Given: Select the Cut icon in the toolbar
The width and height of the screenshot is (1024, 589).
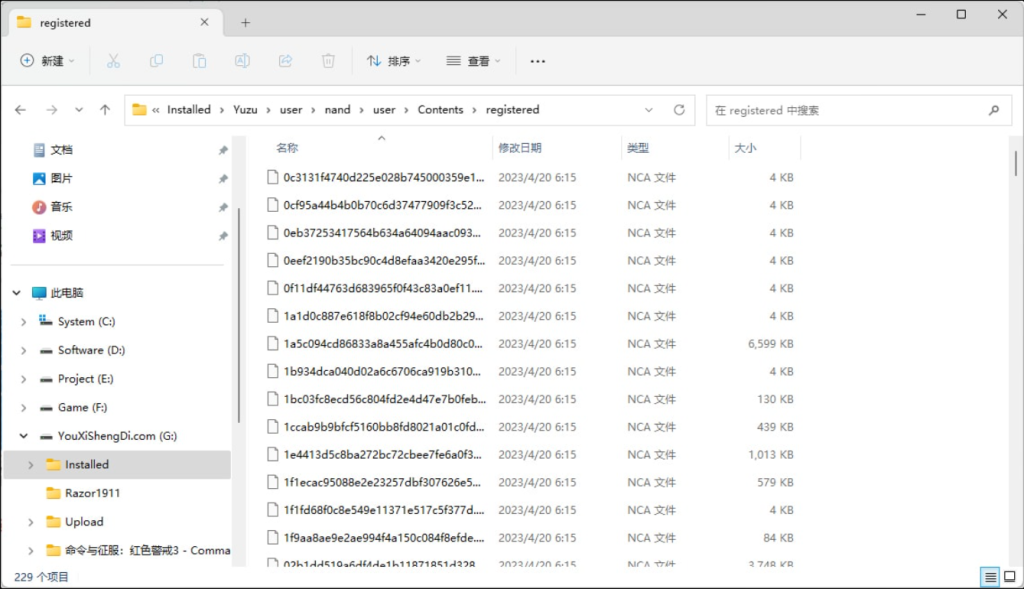Looking at the screenshot, I should 113,61.
